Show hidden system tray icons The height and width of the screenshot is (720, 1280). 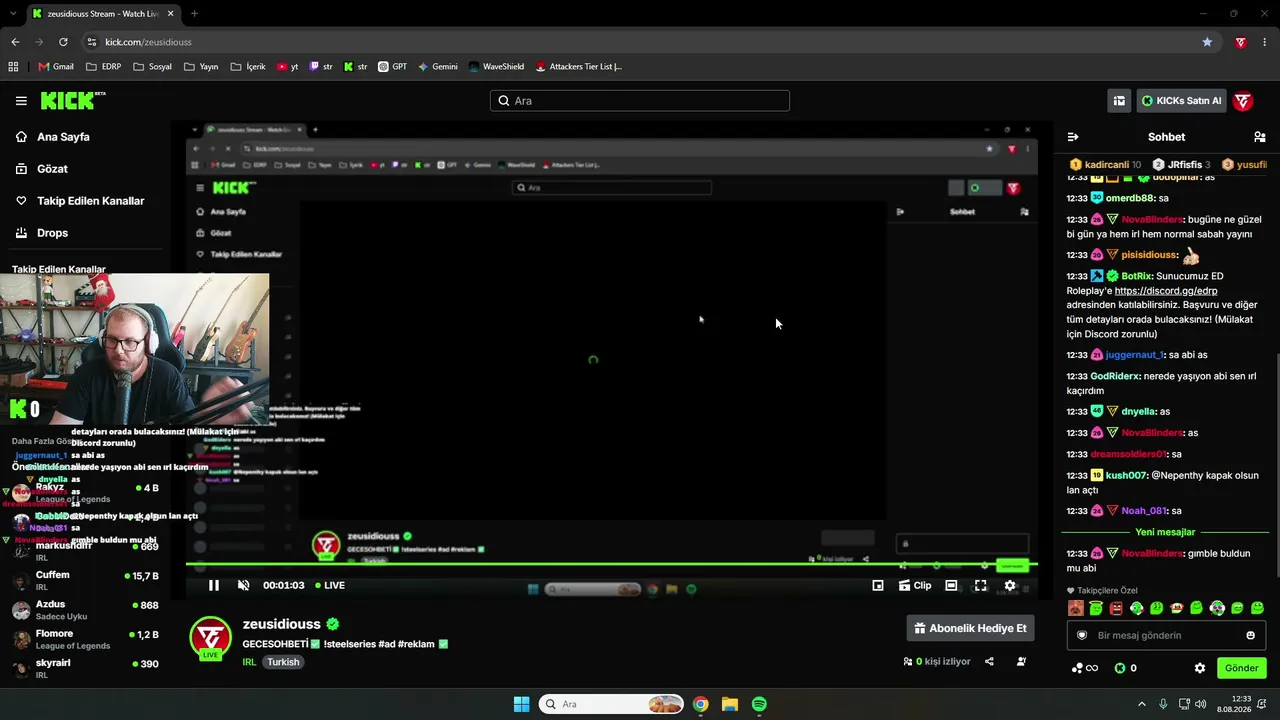click(1142, 704)
